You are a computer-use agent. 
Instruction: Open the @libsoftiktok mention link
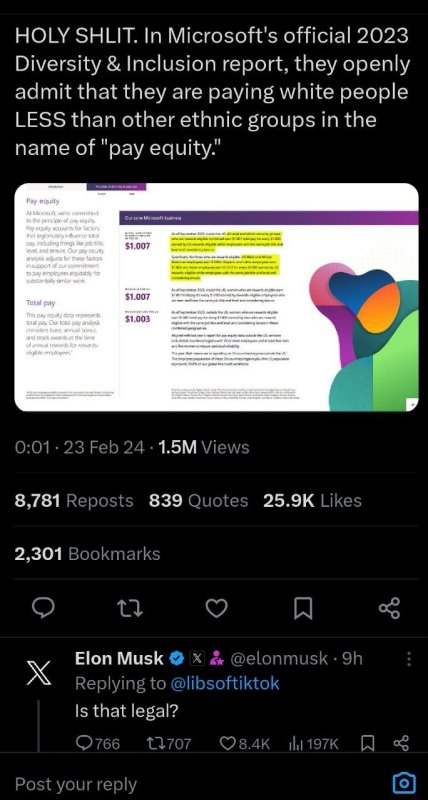(x=224, y=683)
